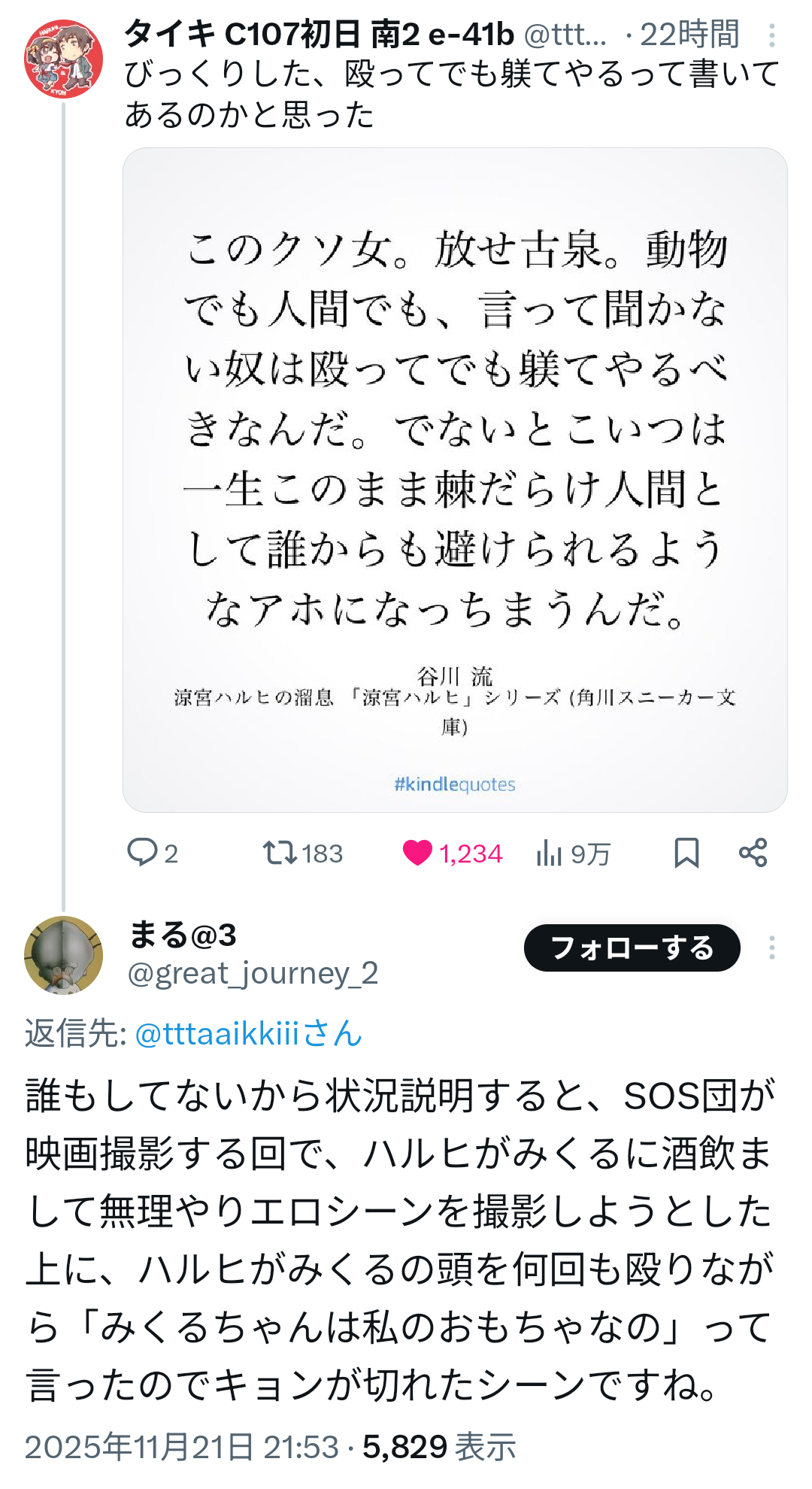Viewport: 812px width, 1489px height.
Task: Click the まる@3 display name
Action: 183,936
